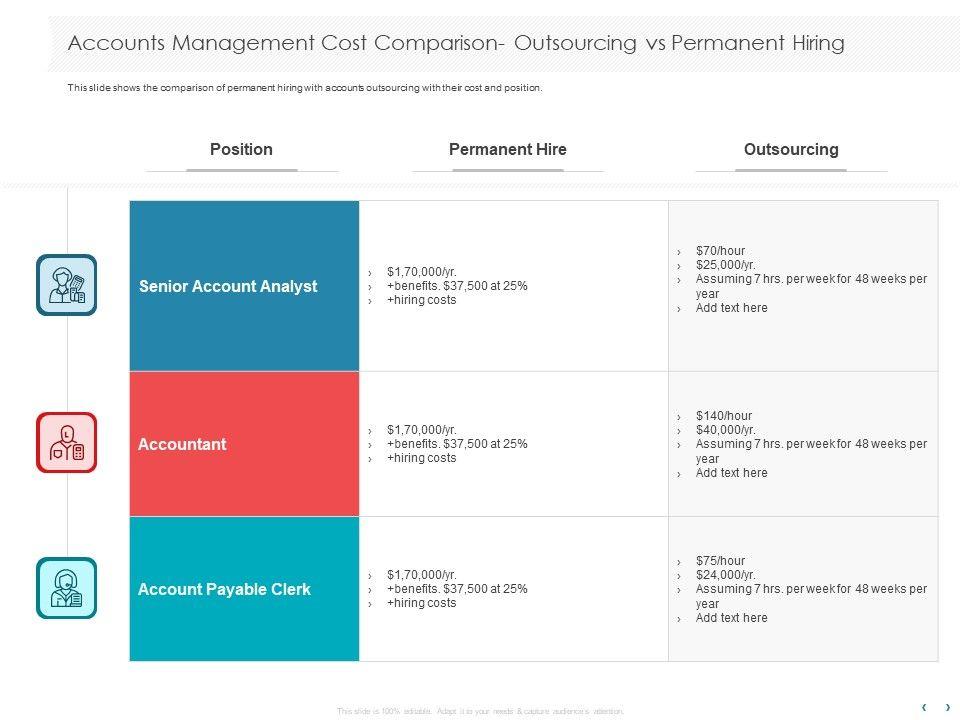Click the $75/hour Clerk outsourcing bullet

pyautogui.click(x=720, y=561)
